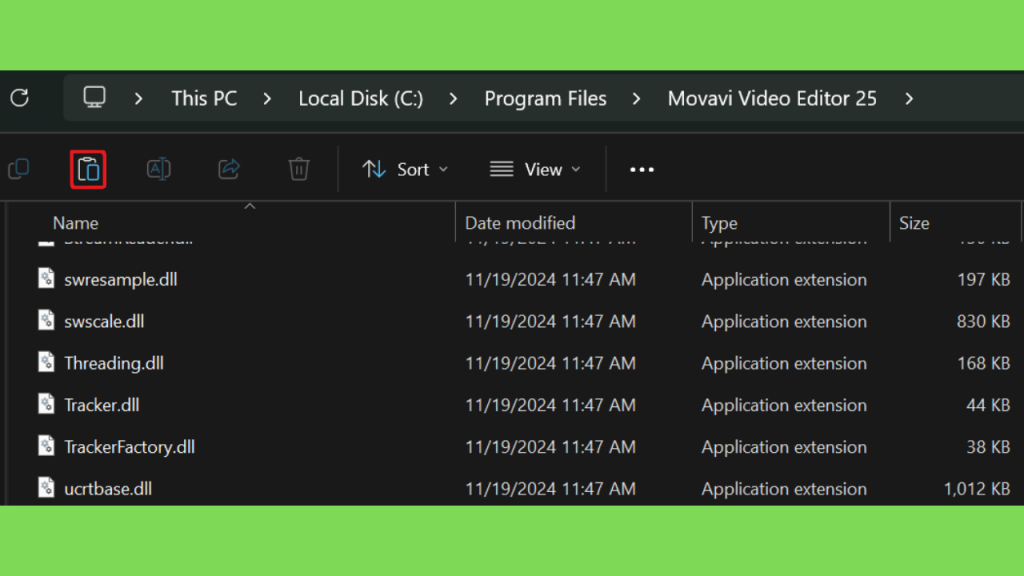Click the Delete trash icon
The height and width of the screenshot is (576, 1024).
click(x=299, y=169)
